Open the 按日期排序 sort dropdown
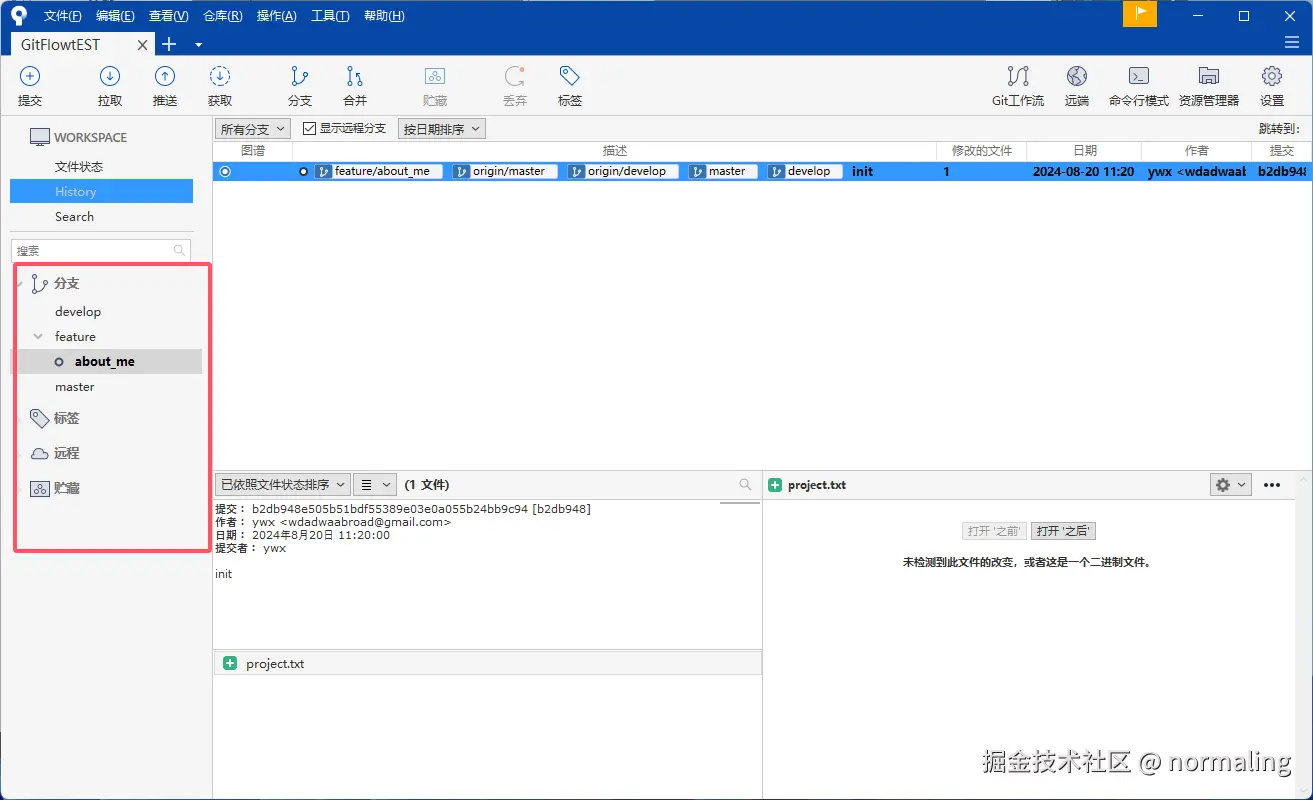This screenshot has width=1313, height=800. coord(441,129)
